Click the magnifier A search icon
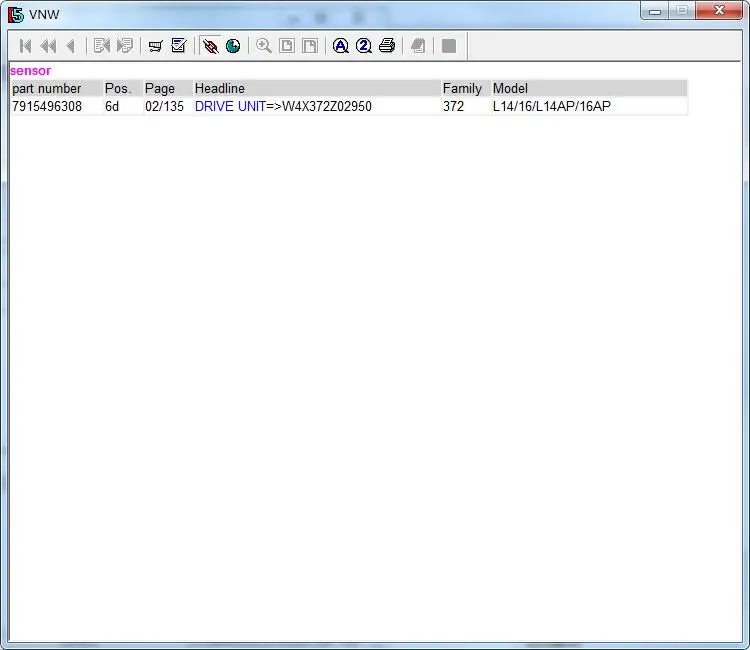Screen dimensions: 750x650 point(341,46)
